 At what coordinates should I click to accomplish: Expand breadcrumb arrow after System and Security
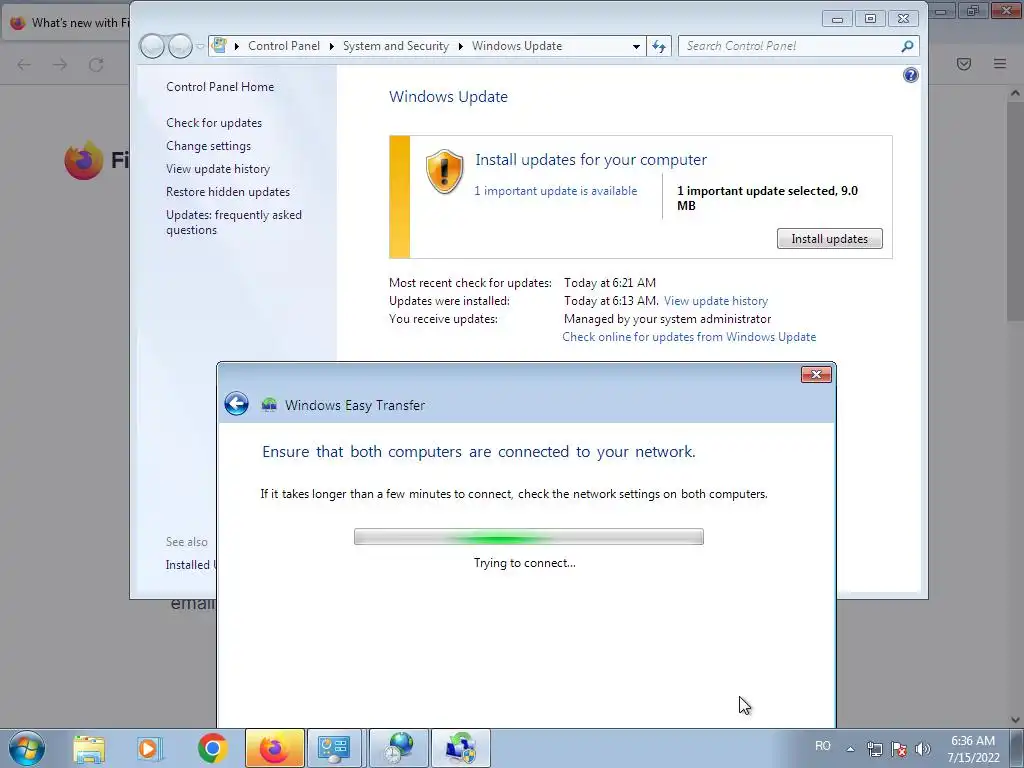click(x=460, y=46)
